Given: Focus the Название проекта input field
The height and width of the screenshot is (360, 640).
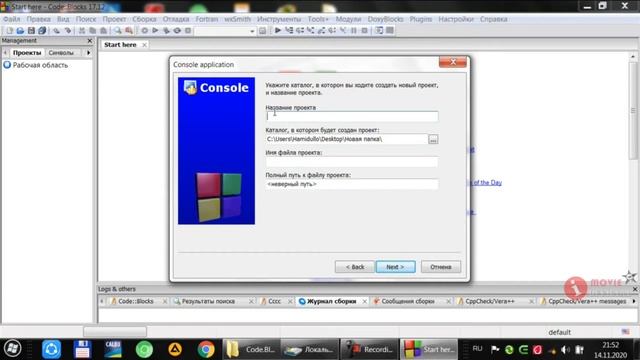Looking at the screenshot, I should (352, 116).
